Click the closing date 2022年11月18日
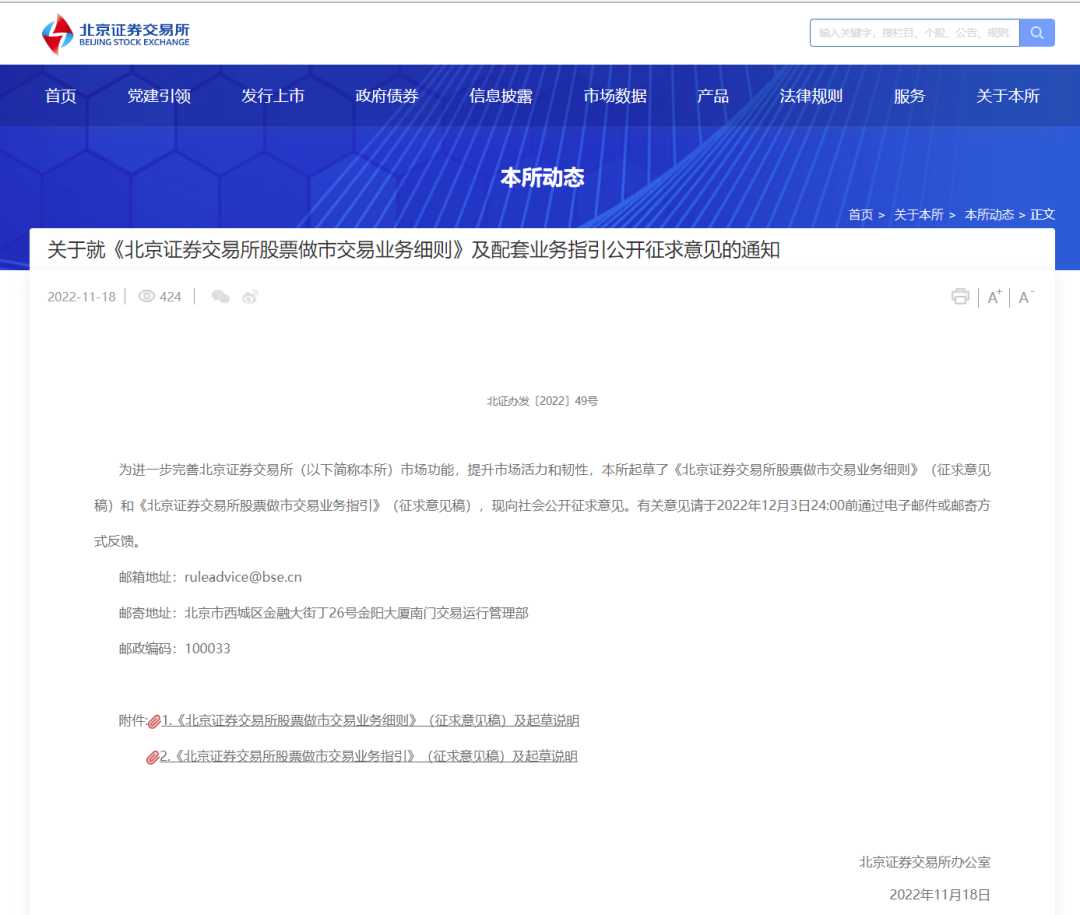 [939, 895]
